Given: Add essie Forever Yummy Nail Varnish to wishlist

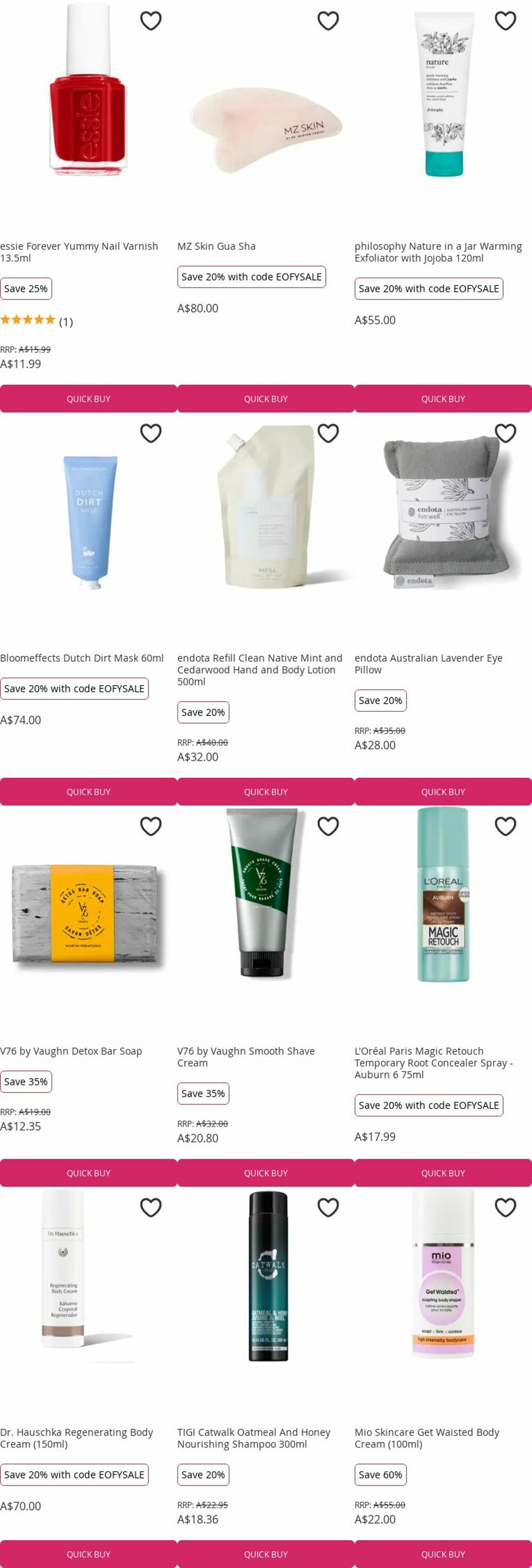Looking at the screenshot, I should click(151, 21).
